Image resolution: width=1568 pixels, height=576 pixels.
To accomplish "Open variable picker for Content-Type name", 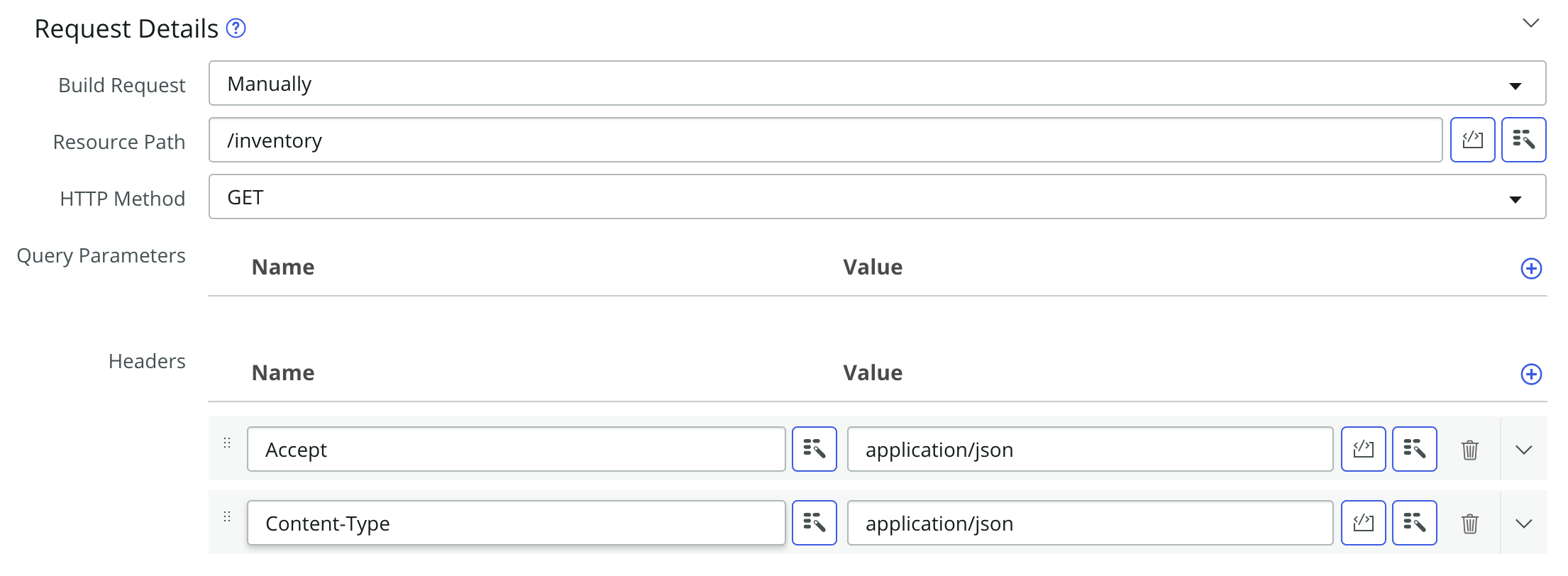I will click(815, 524).
